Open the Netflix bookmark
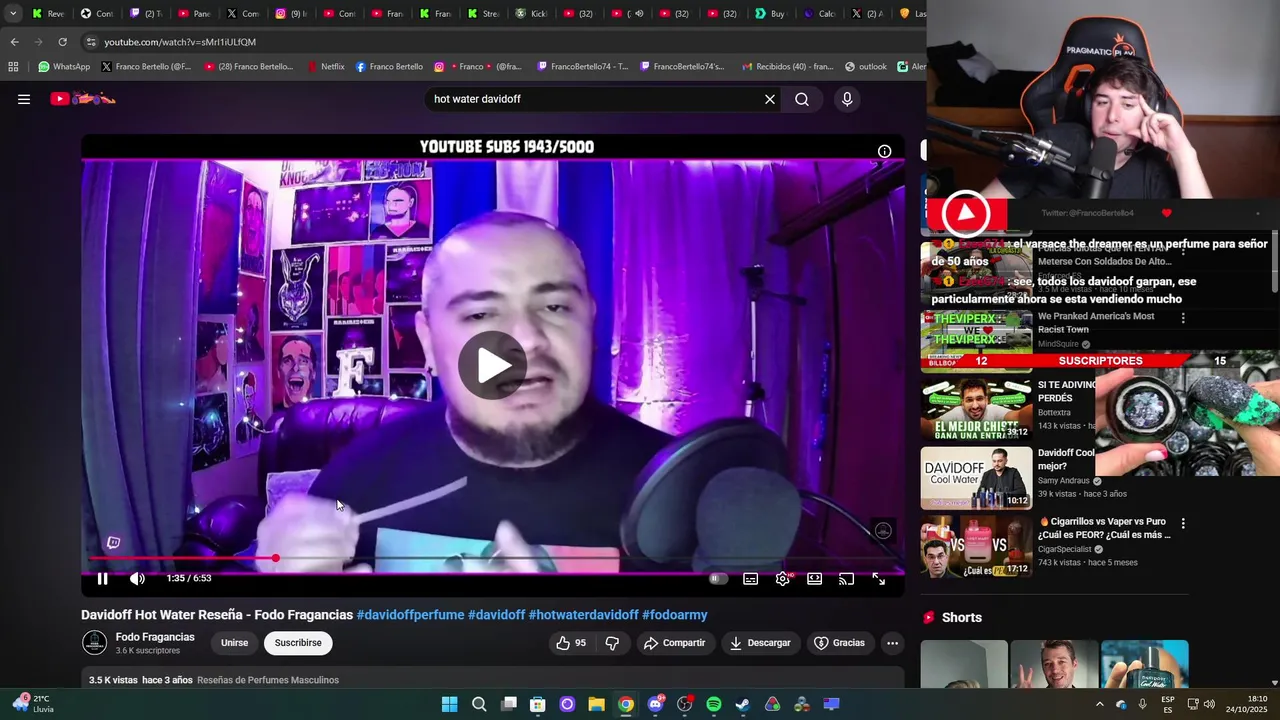Viewport: 1280px width, 720px height. coord(326,67)
